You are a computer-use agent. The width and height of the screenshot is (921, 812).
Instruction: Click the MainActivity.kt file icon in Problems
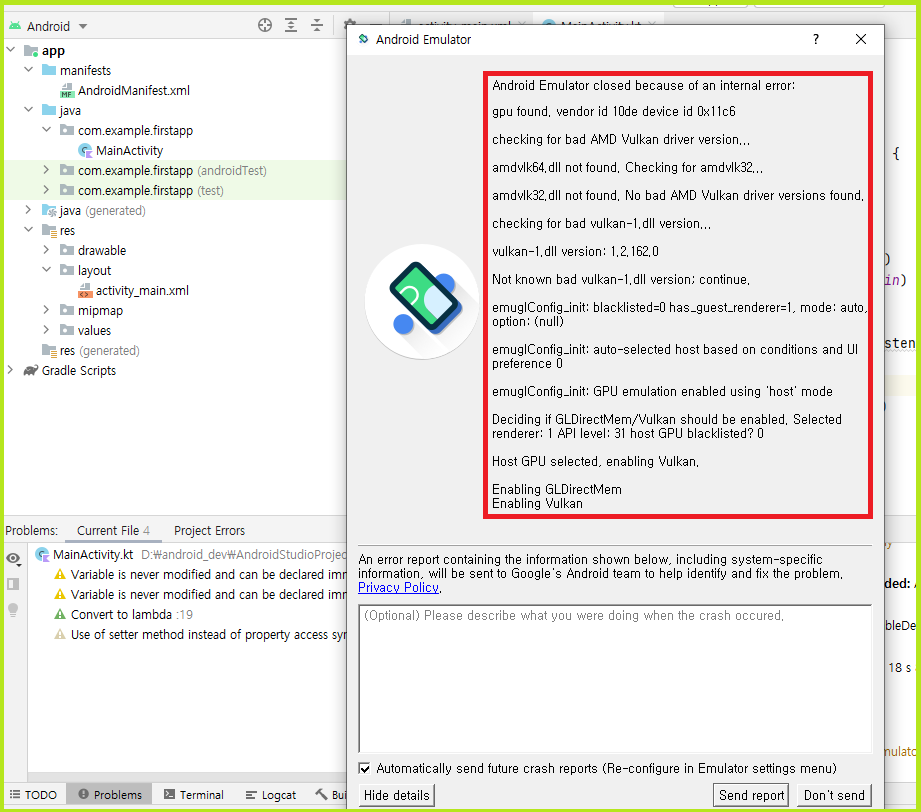click(42, 554)
